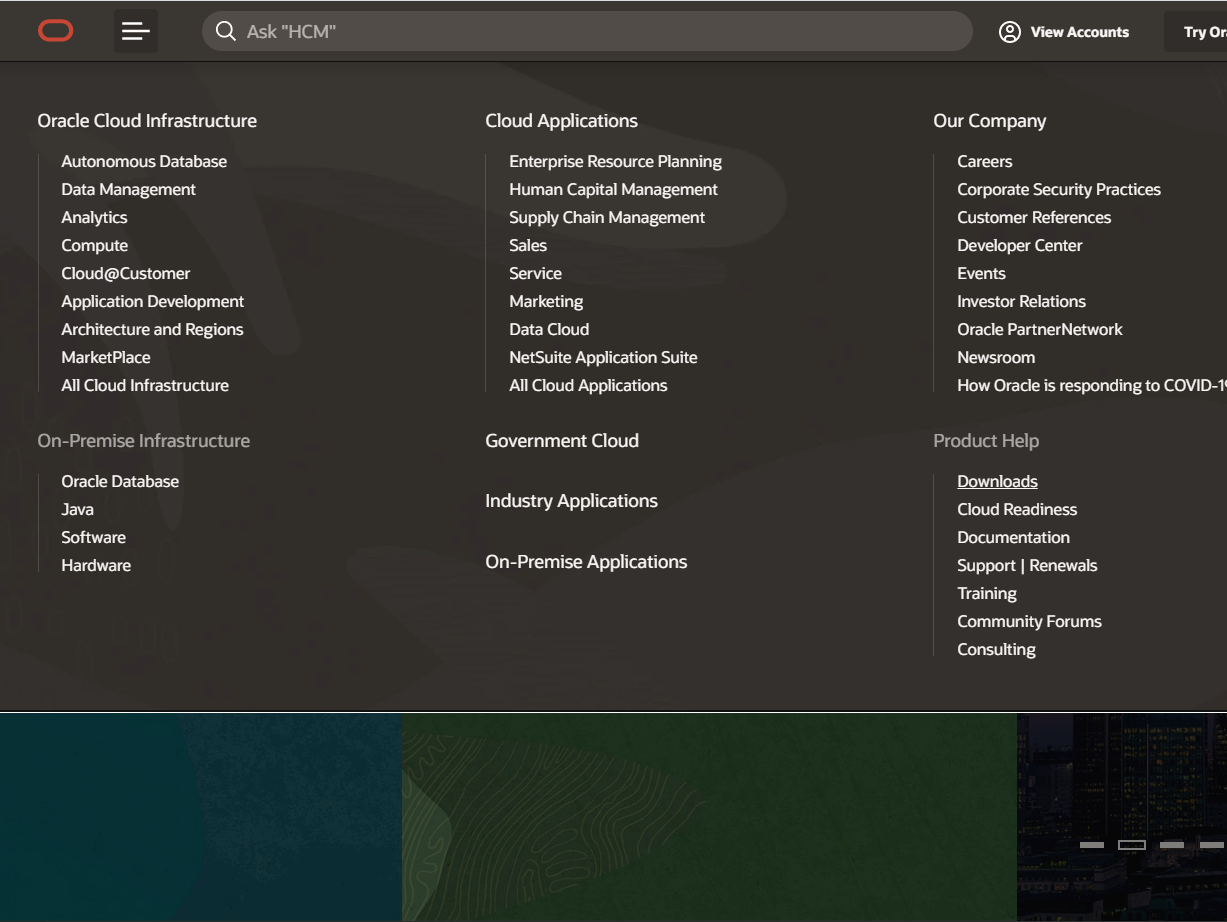Screen dimensions: 1227x922
Task: Open Supply Chain Management
Action: pos(607,218)
